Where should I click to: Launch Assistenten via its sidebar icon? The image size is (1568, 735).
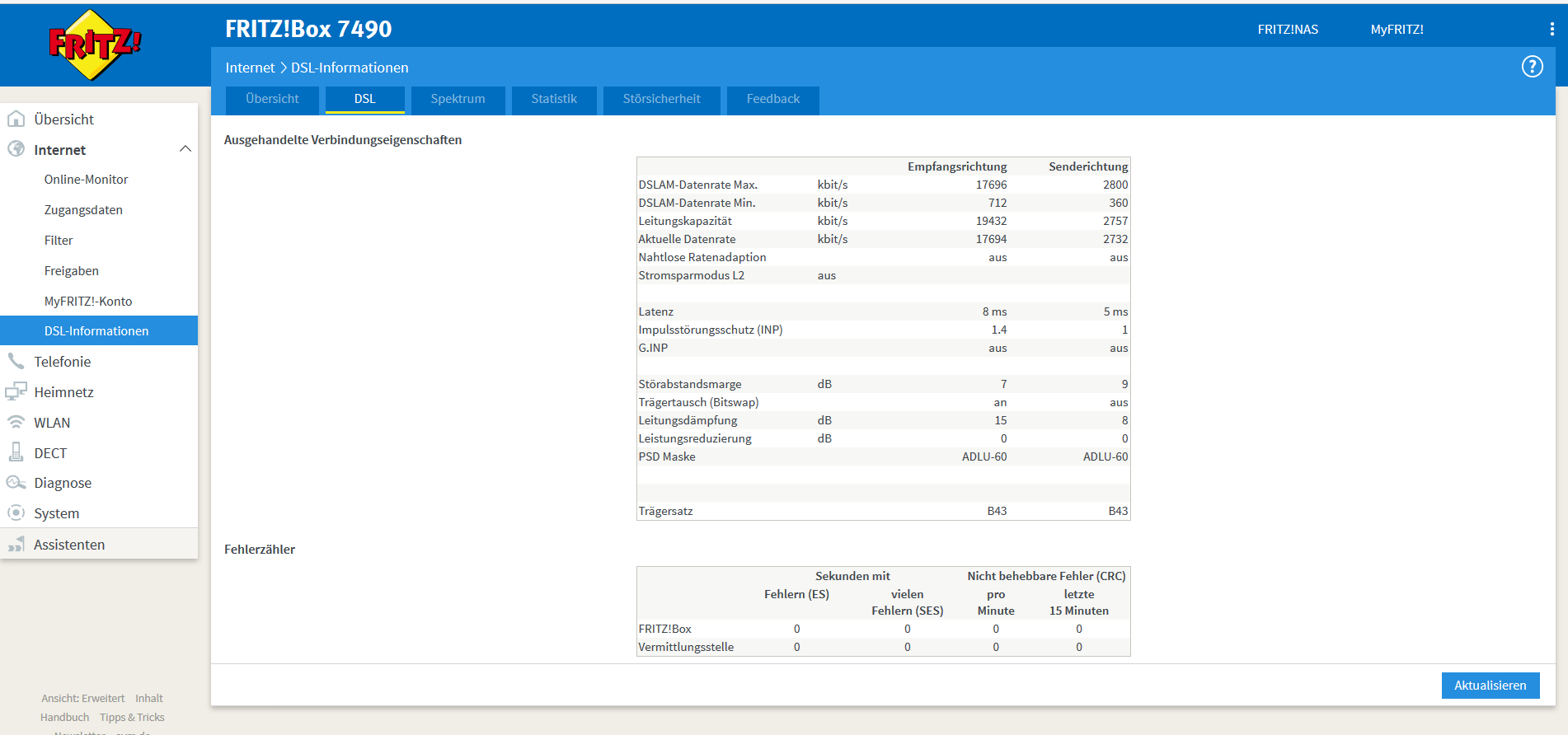tap(16, 544)
